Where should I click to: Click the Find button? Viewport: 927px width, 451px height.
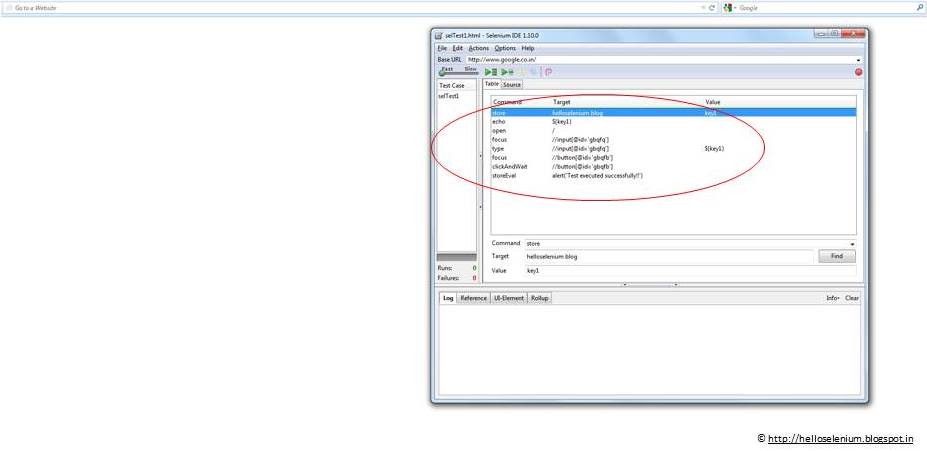tap(837, 257)
